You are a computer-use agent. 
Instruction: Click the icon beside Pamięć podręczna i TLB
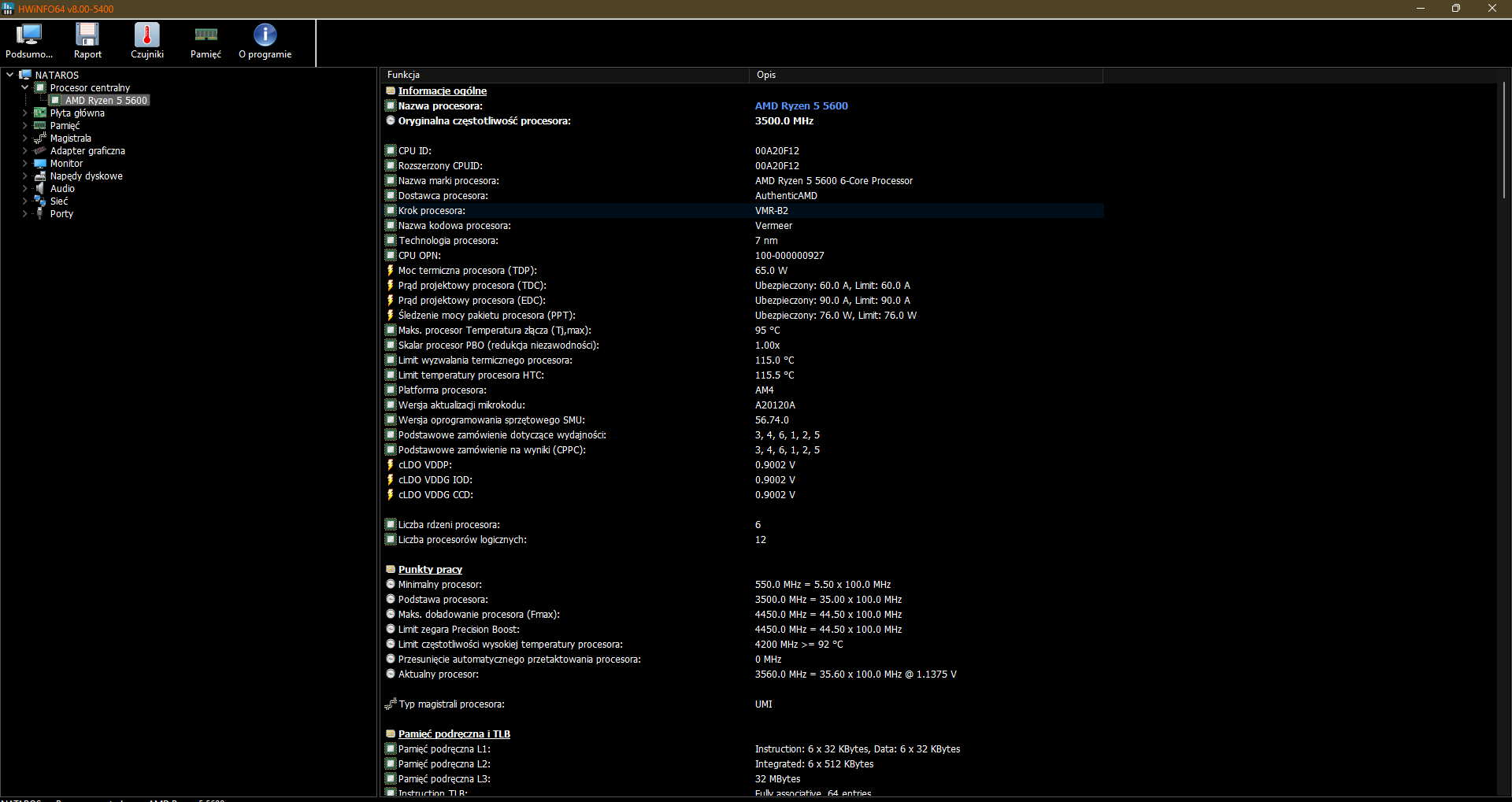pyautogui.click(x=391, y=734)
